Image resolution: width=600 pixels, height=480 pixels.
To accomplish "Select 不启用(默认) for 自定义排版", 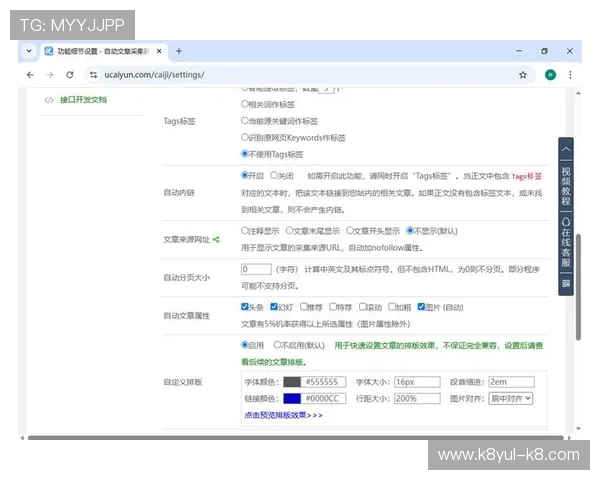I will point(277,345).
